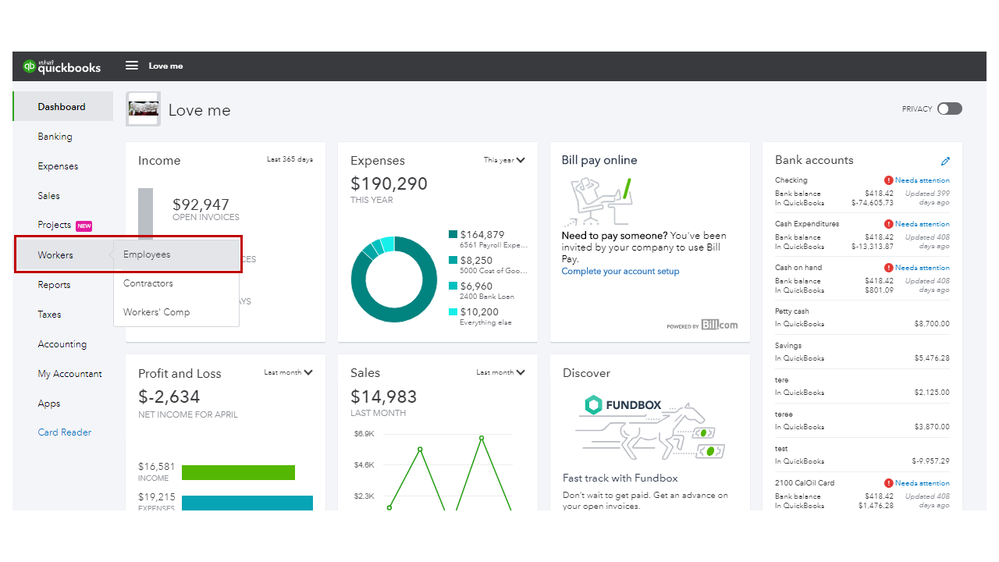Click Savings account name
999x562 pixels.
tap(788, 345)
